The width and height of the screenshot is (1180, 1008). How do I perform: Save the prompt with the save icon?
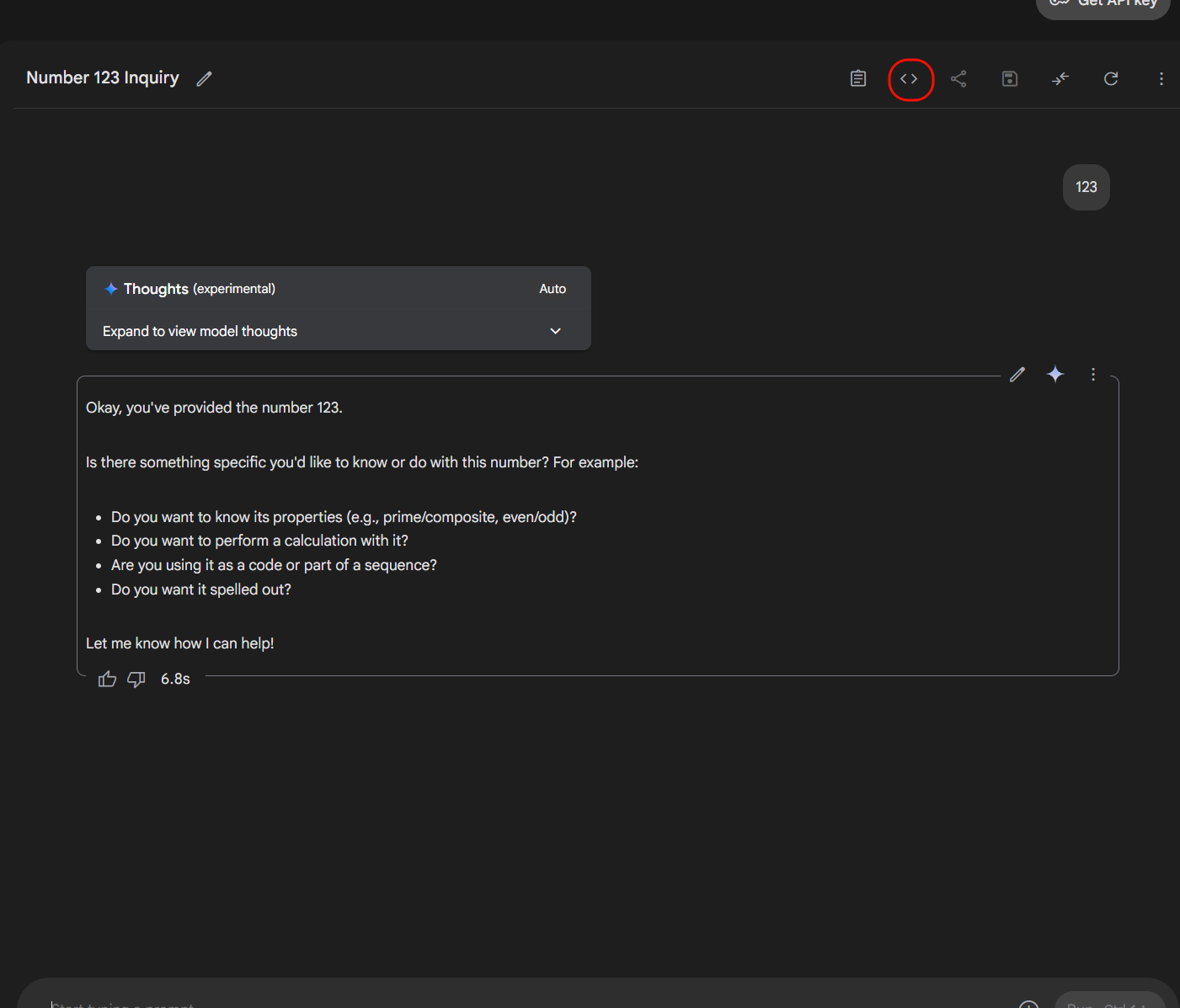[1009, 78]
